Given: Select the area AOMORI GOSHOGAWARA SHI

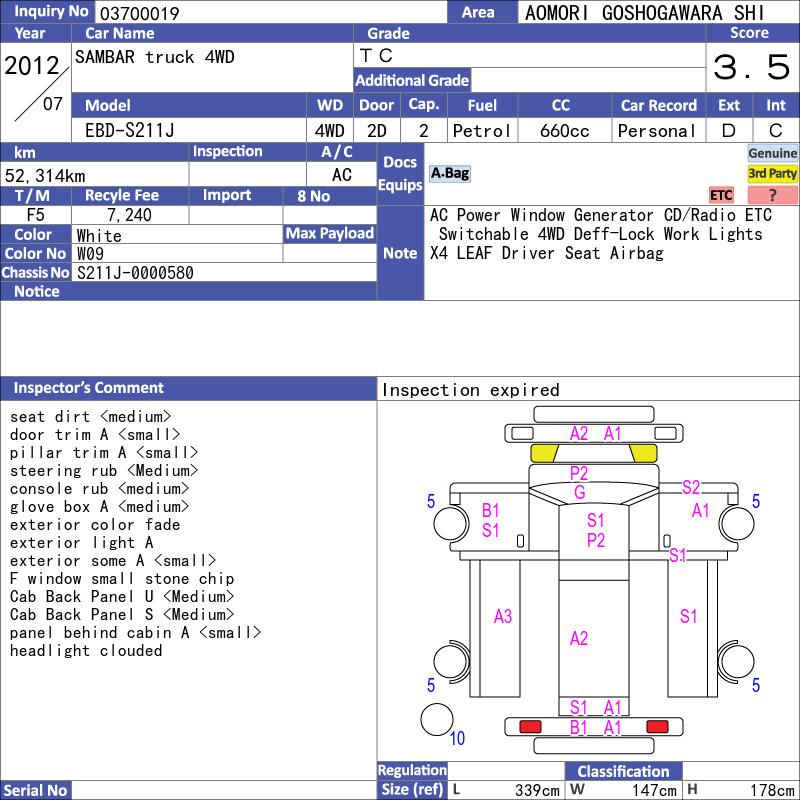Looking at the screenshot, I should (x=645, y=13).
